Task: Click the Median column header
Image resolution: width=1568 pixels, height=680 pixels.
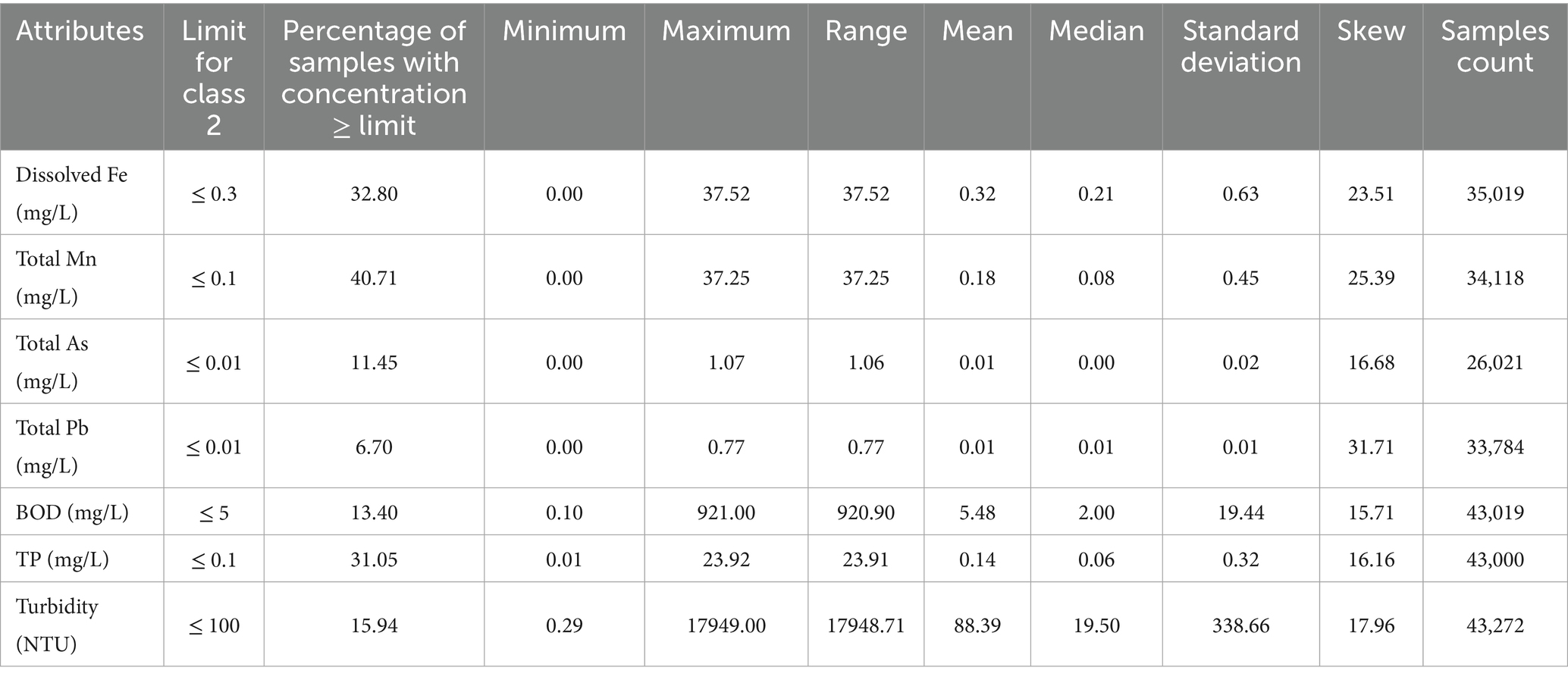Action: tap(1096, 31)
